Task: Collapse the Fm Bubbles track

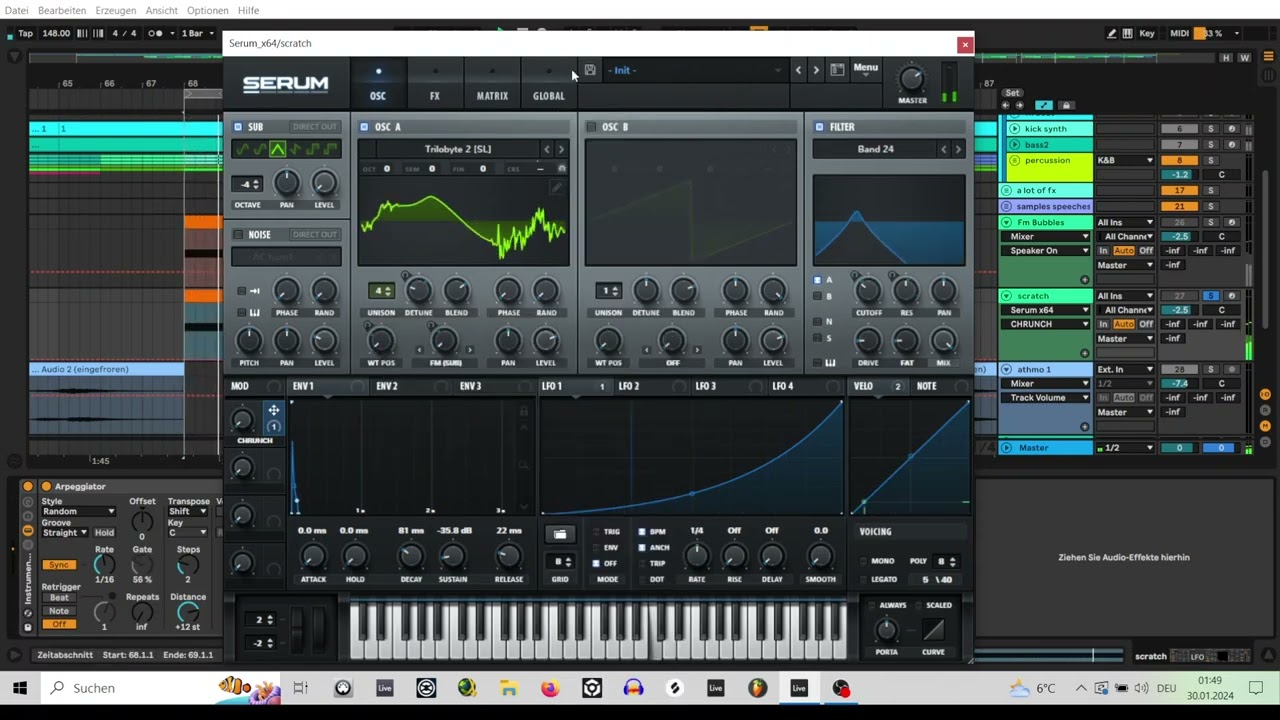Action: click(1007, 222)
